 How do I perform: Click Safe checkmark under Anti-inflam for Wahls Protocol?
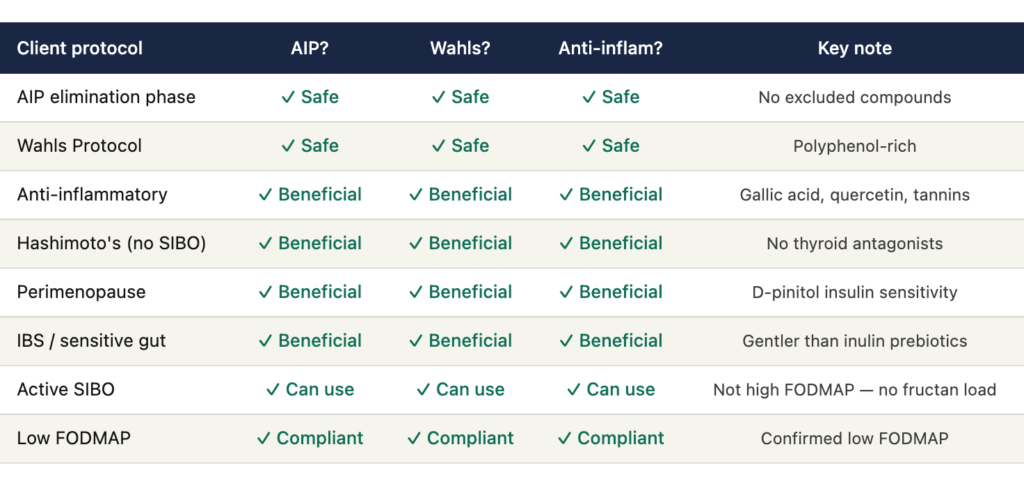tap(610, 146)
